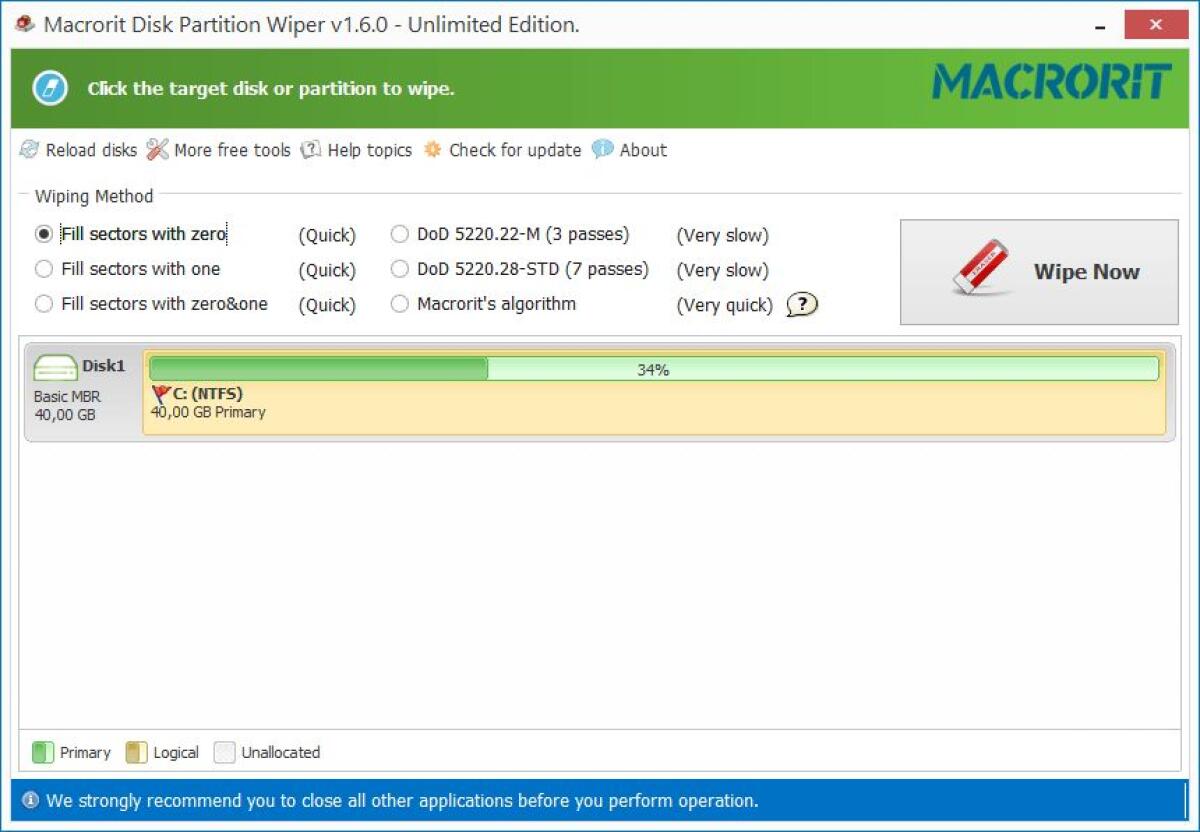The height and width of the screenshot is (832, 1200).
Task: Click the question mark beside Macrorit's algorithm
Action: coord(800,305)
